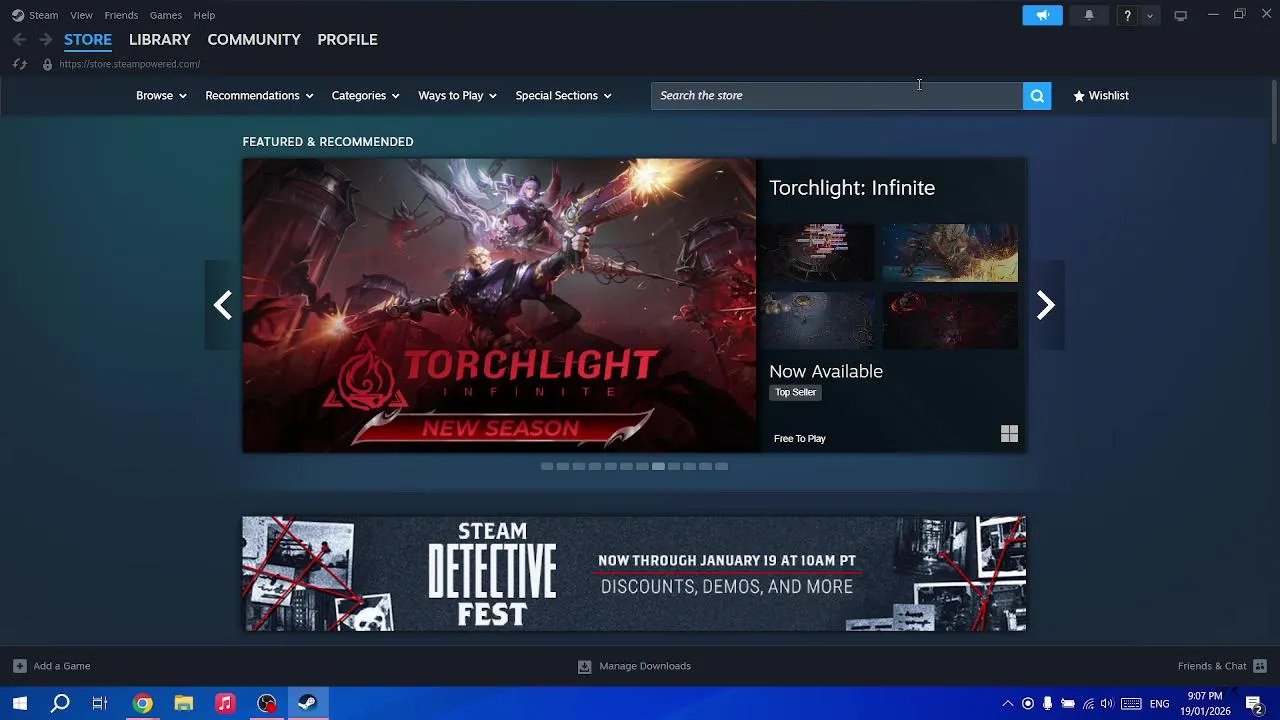Open the Torchlight Infinite main banner image
The width and height of the screenshot is (1280, 720).
(500, 305)
